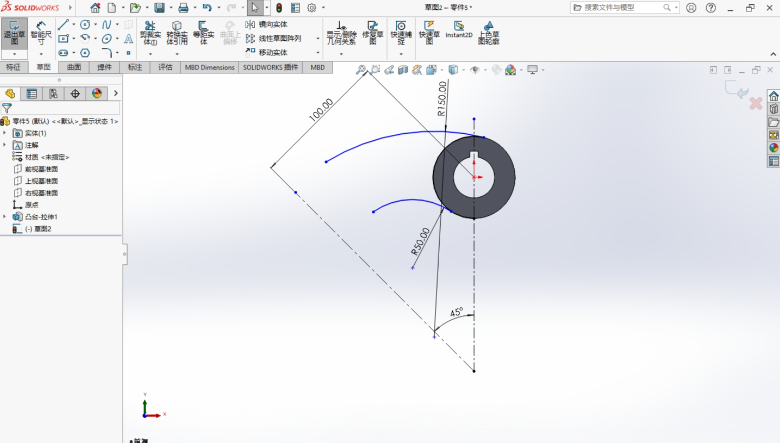
Task: Click the Select cursor tool
Action: (x=255, y=7)
